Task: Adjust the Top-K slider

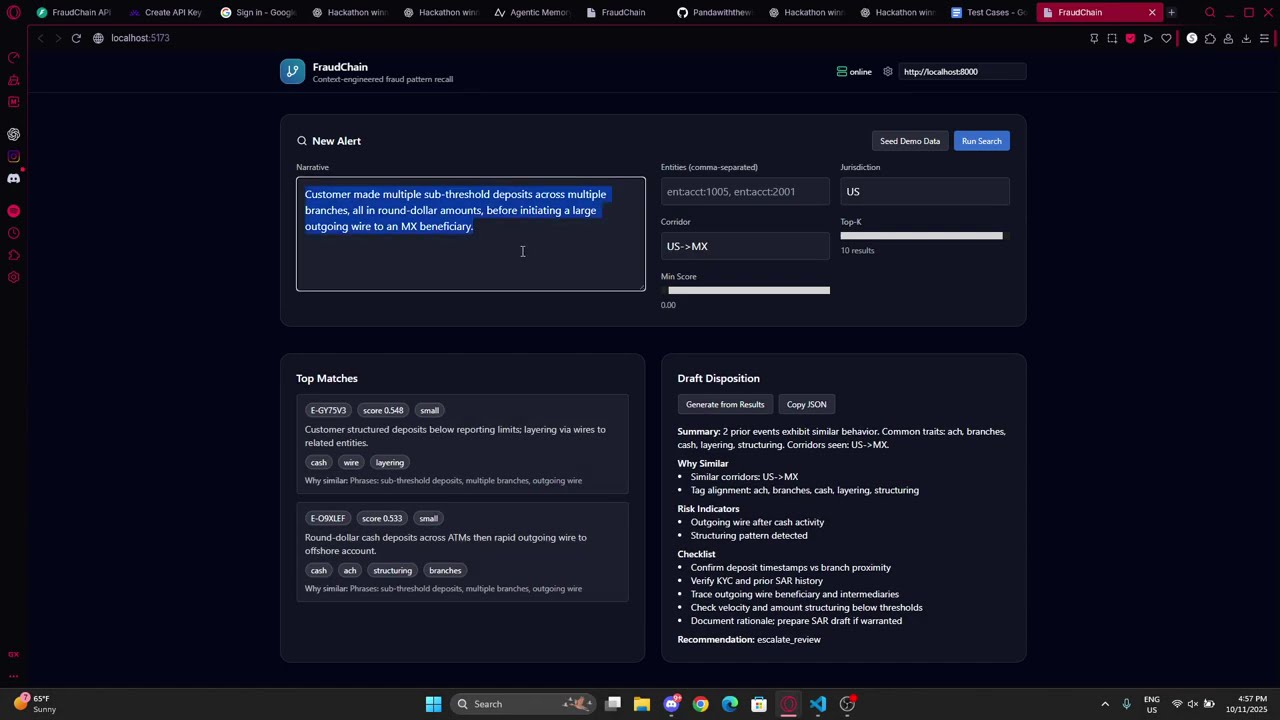Action: [x=925, y=236]
